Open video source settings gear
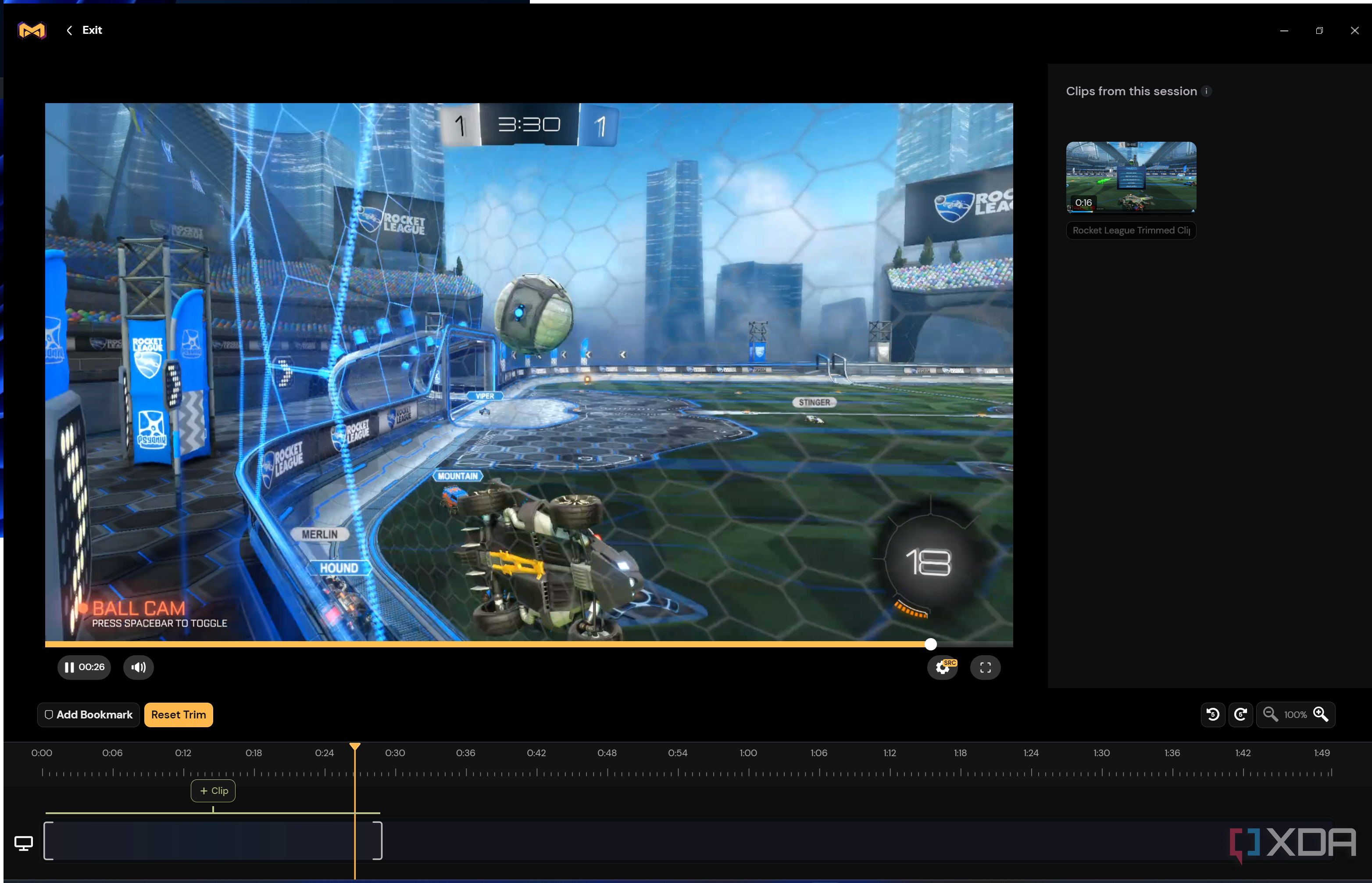Viewport: 1372px width, 883px height. 943,668
